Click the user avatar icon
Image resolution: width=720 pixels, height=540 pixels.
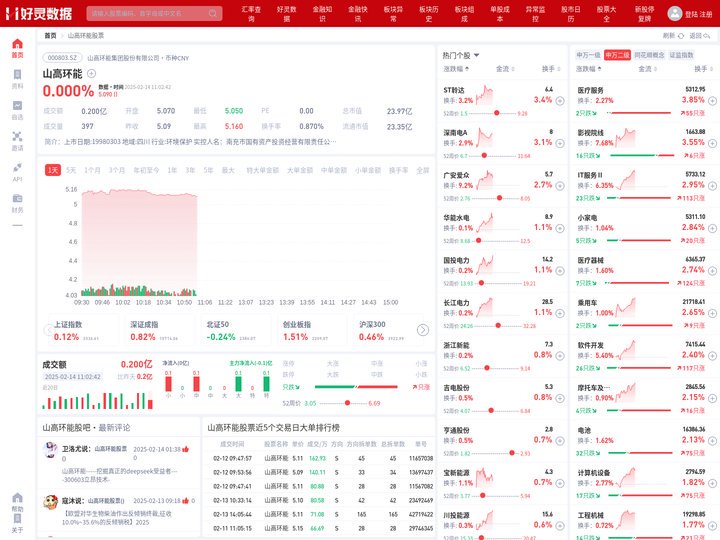675,13
